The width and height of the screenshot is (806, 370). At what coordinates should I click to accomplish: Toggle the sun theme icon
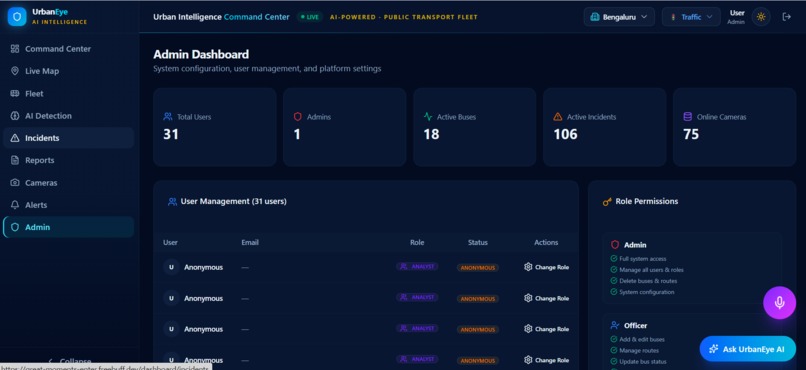[x=761, y=17]
